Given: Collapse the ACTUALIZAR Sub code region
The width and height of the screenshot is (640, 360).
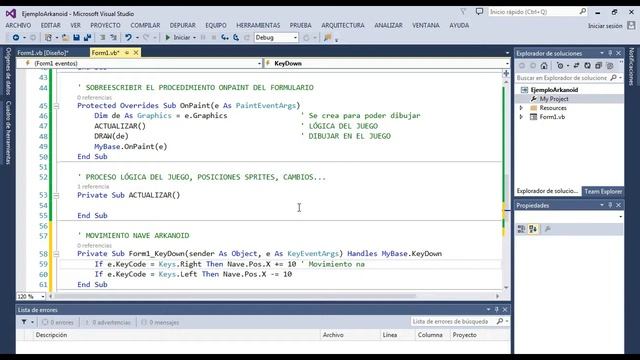Looking at the screenshot, I should point(56,196).
